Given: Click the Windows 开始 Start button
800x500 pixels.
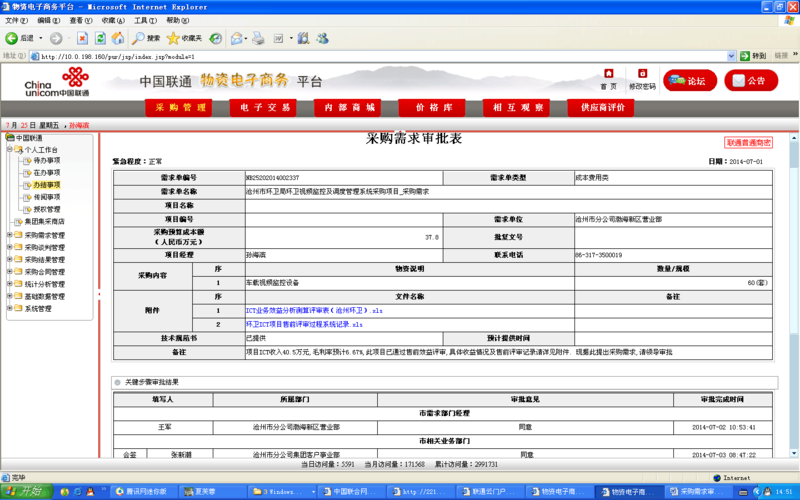Looking at the screenshot, I should (x=27, y=492).
